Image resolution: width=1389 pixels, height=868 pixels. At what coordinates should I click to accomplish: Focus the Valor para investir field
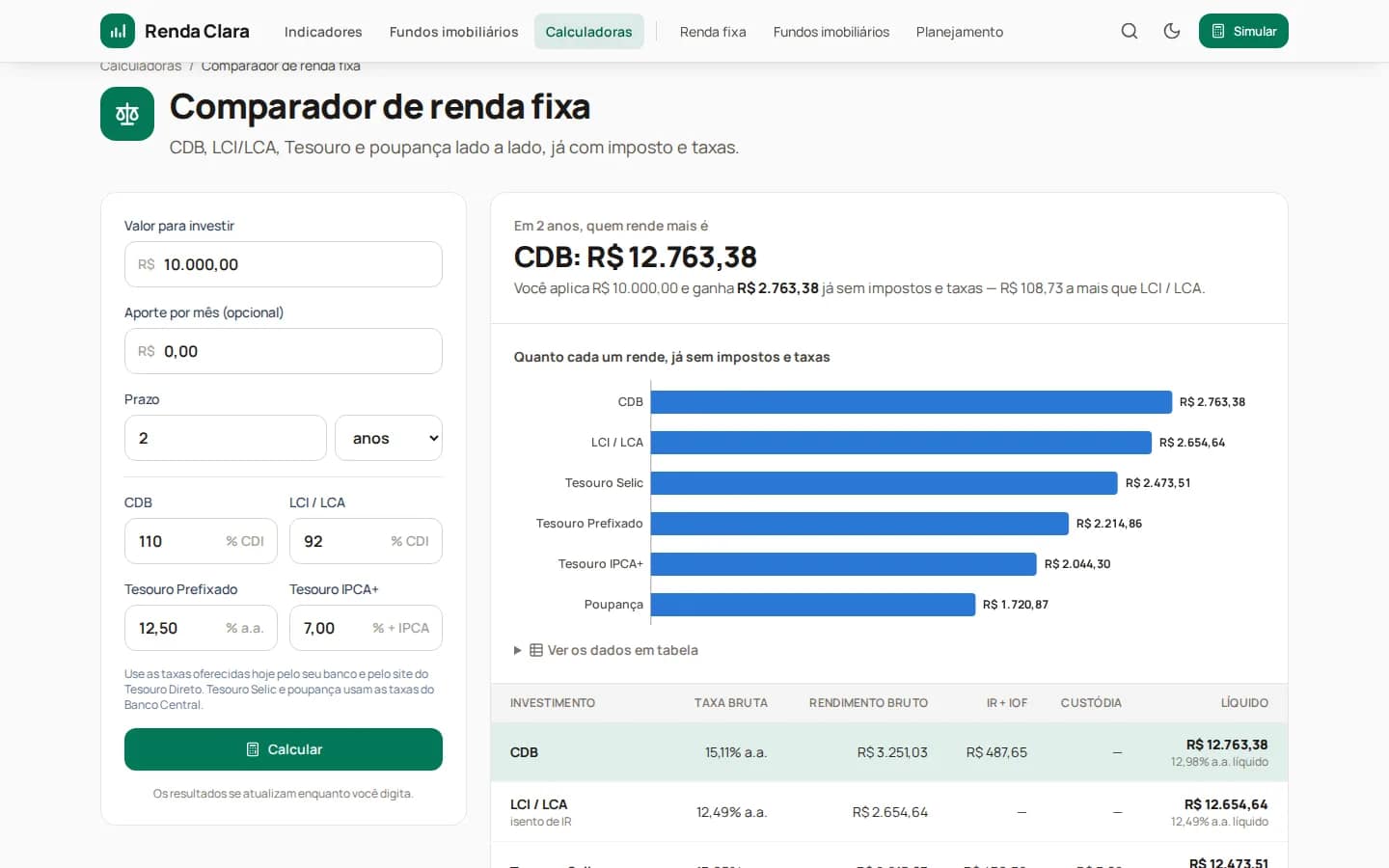point(284,264)
